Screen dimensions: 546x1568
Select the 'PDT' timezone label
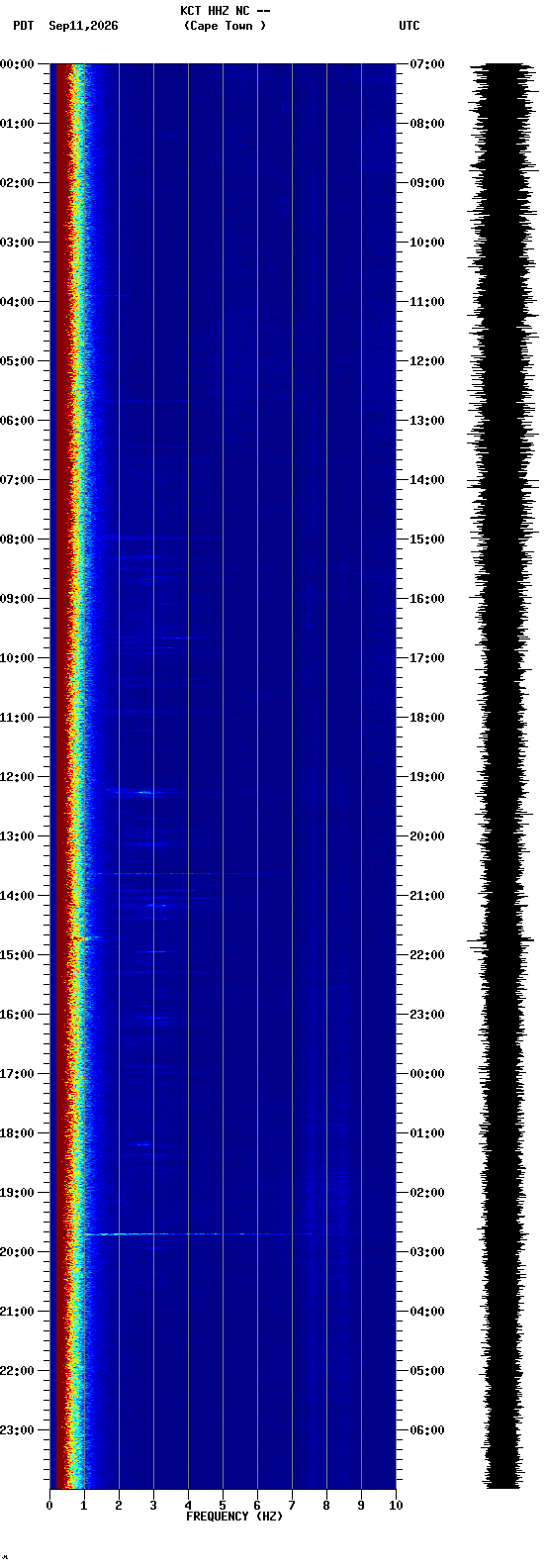pyautogui.click(x=23, y=26)
